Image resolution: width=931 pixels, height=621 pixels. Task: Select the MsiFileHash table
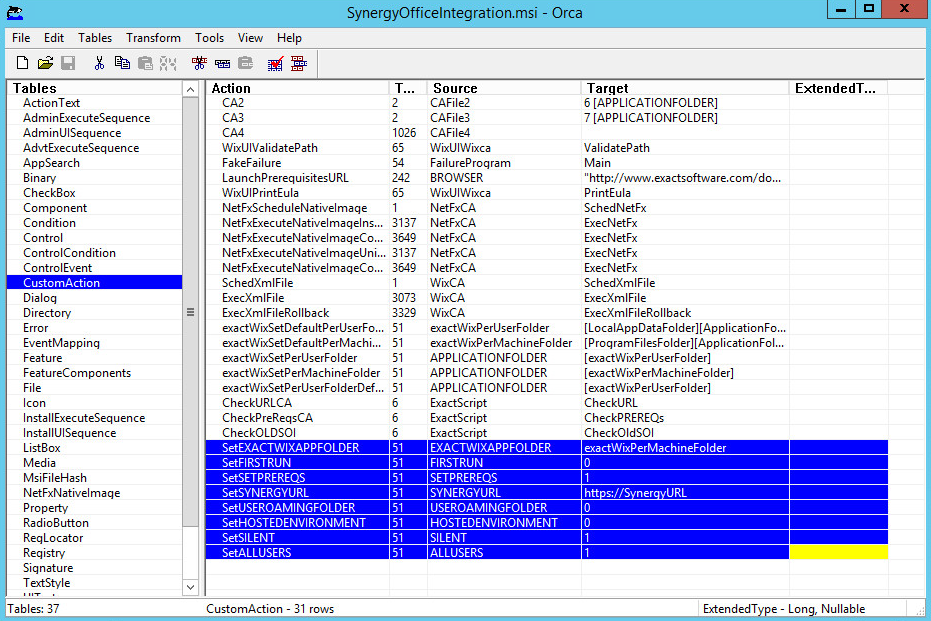pyautogui.click(x=55, y=478)
